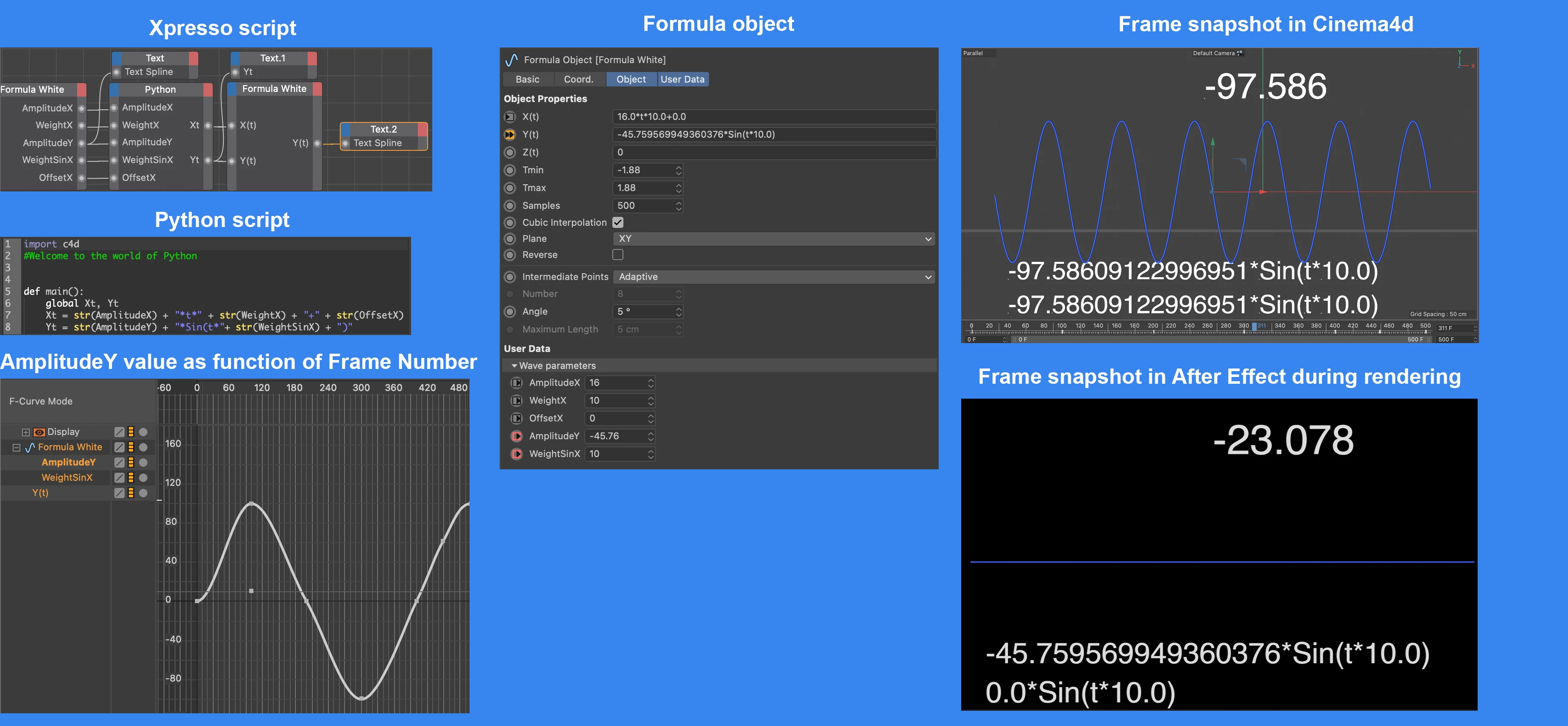Click the AmplitudeY red keyframe icon
Screen dimensions: 1568x726
pos(516,436)
